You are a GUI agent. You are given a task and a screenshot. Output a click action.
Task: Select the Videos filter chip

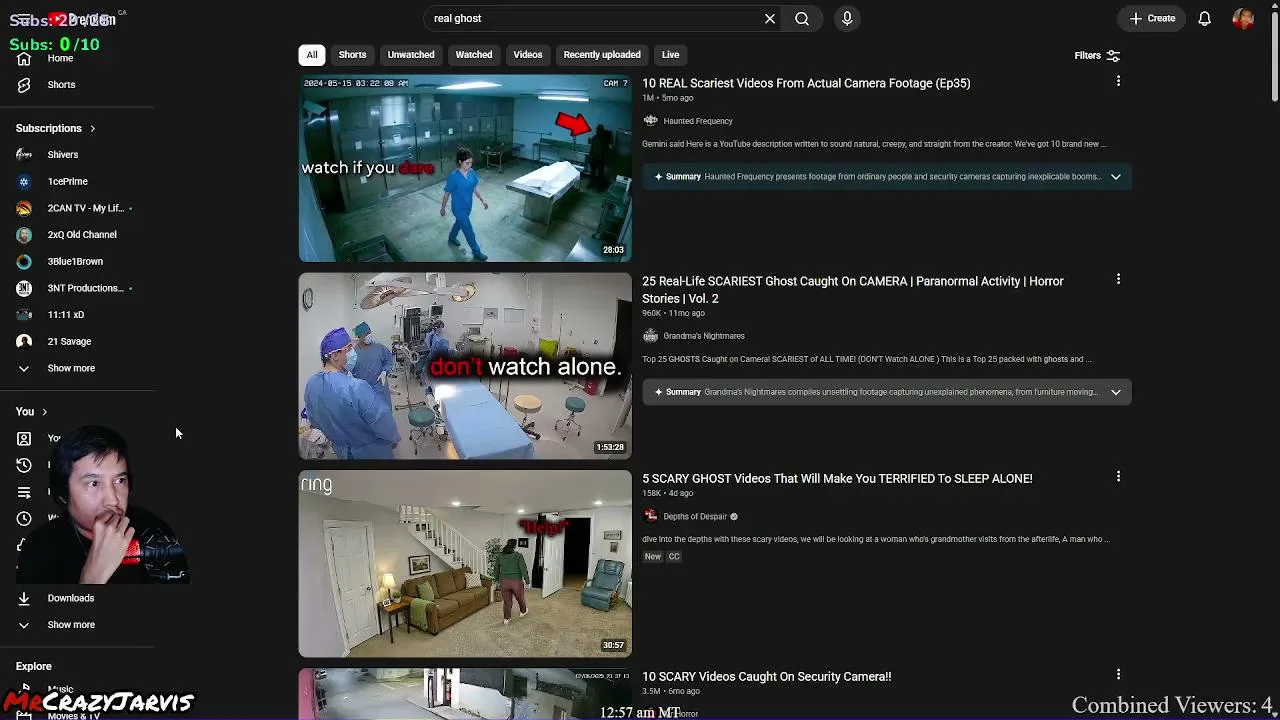click(528, 55)
